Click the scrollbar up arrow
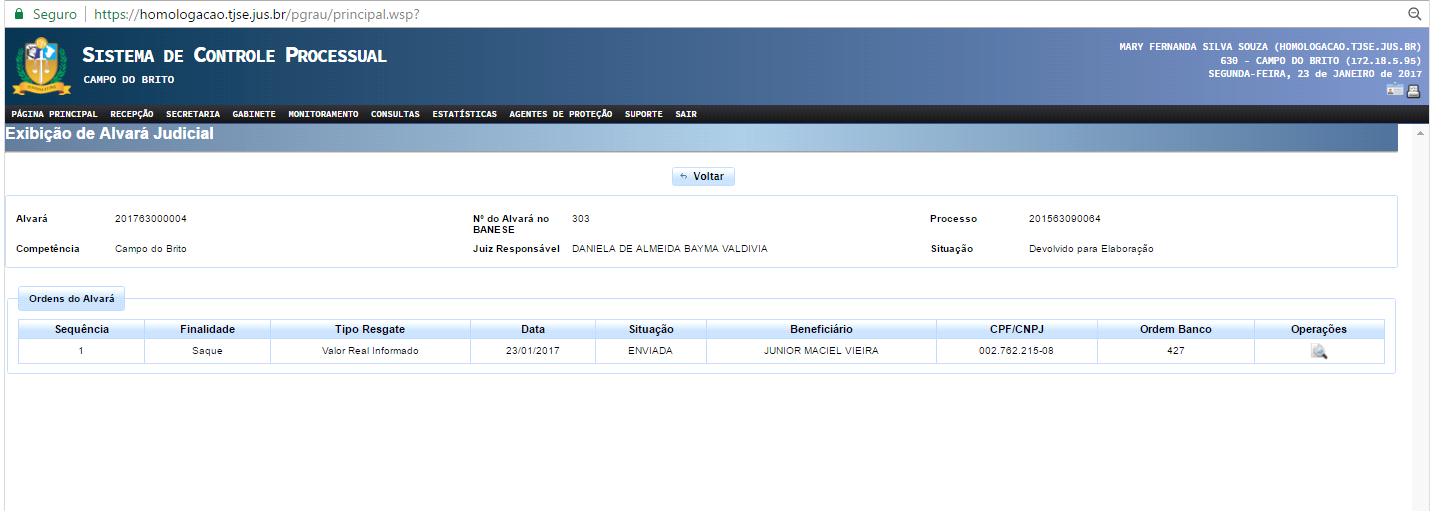Image resolution: width=1431 pixels, height=511 pixels. click(1420, 133)
